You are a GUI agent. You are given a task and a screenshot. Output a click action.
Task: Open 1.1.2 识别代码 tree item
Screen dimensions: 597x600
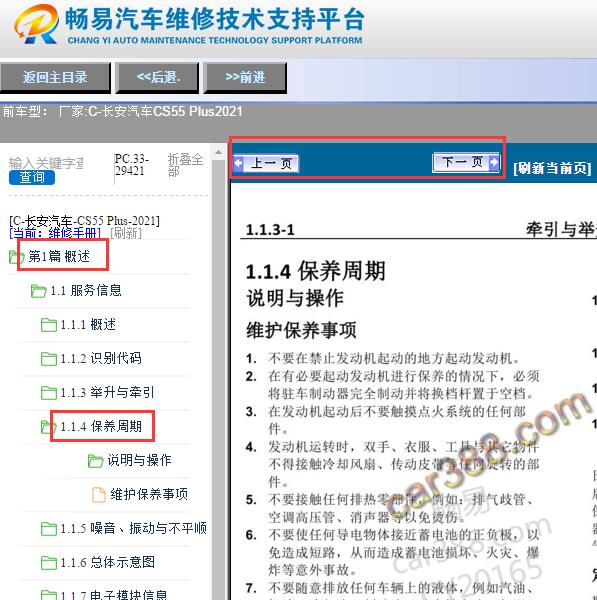point(101,358)
